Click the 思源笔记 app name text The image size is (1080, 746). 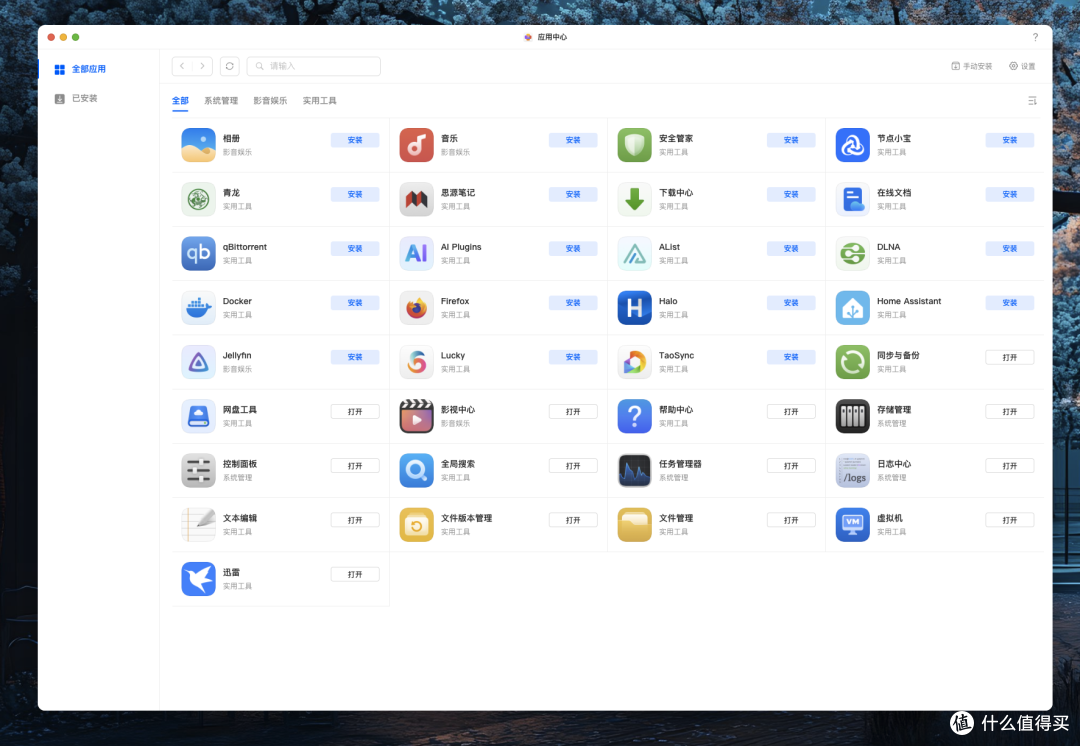pyautogui.click(x=457, y=193)
